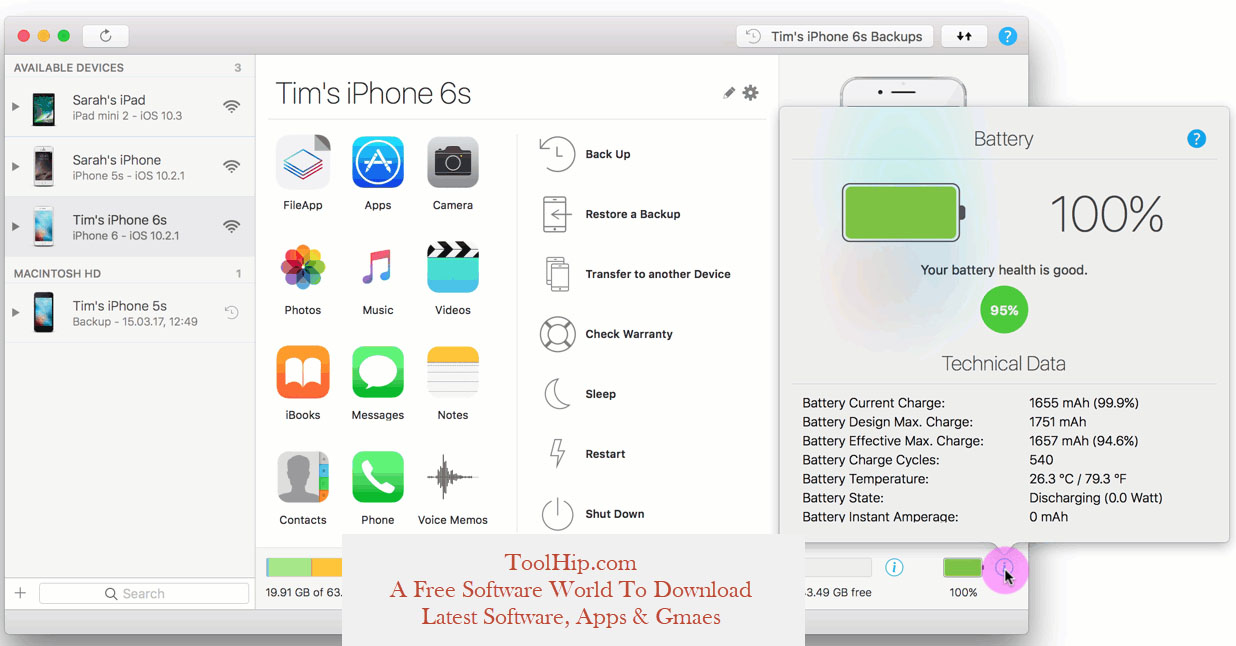The height and width of the screenshot is (646, 1236).
Task: Expand Sarah's iPad device entry
Action: point(15,107)
